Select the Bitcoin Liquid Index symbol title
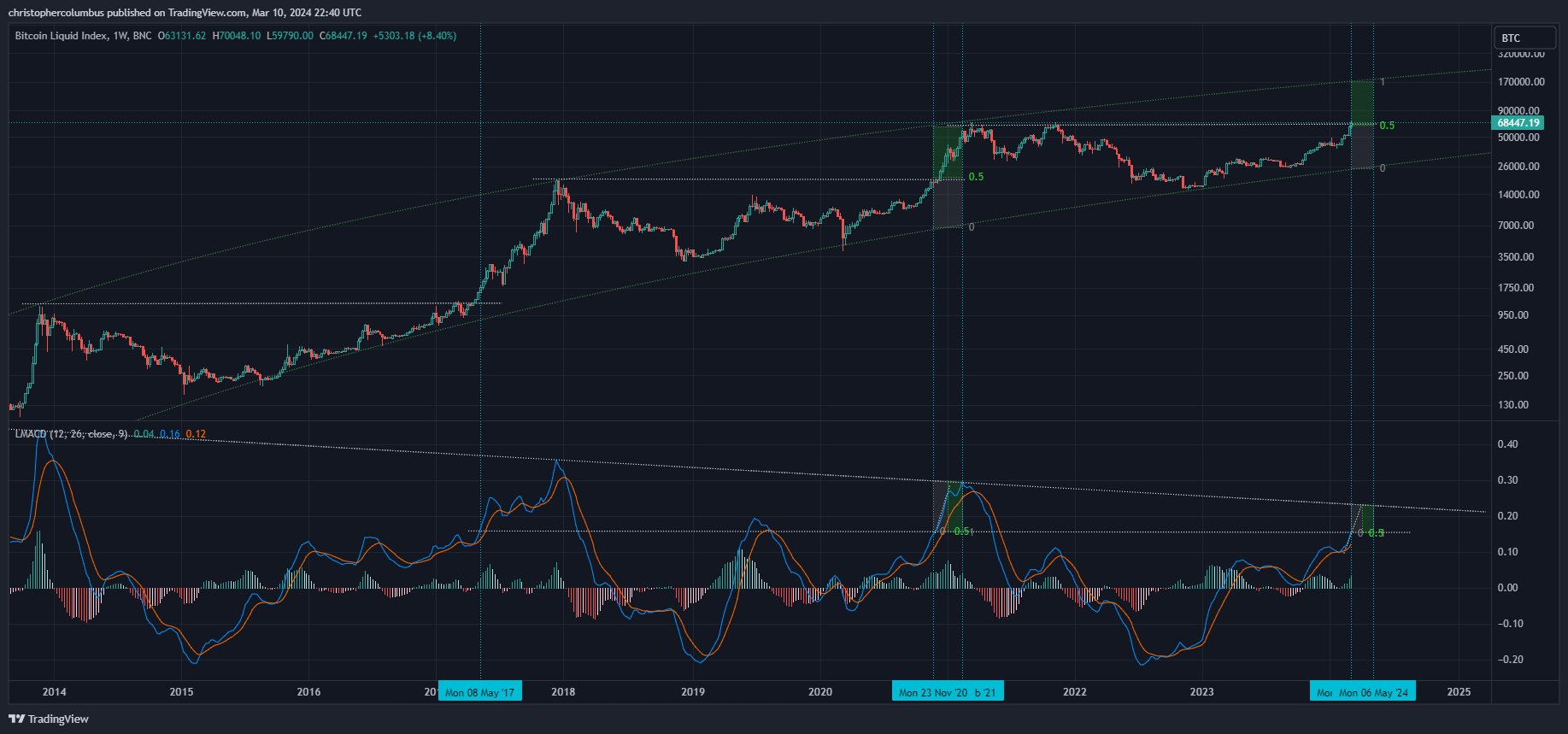 [x=62, y=36]
